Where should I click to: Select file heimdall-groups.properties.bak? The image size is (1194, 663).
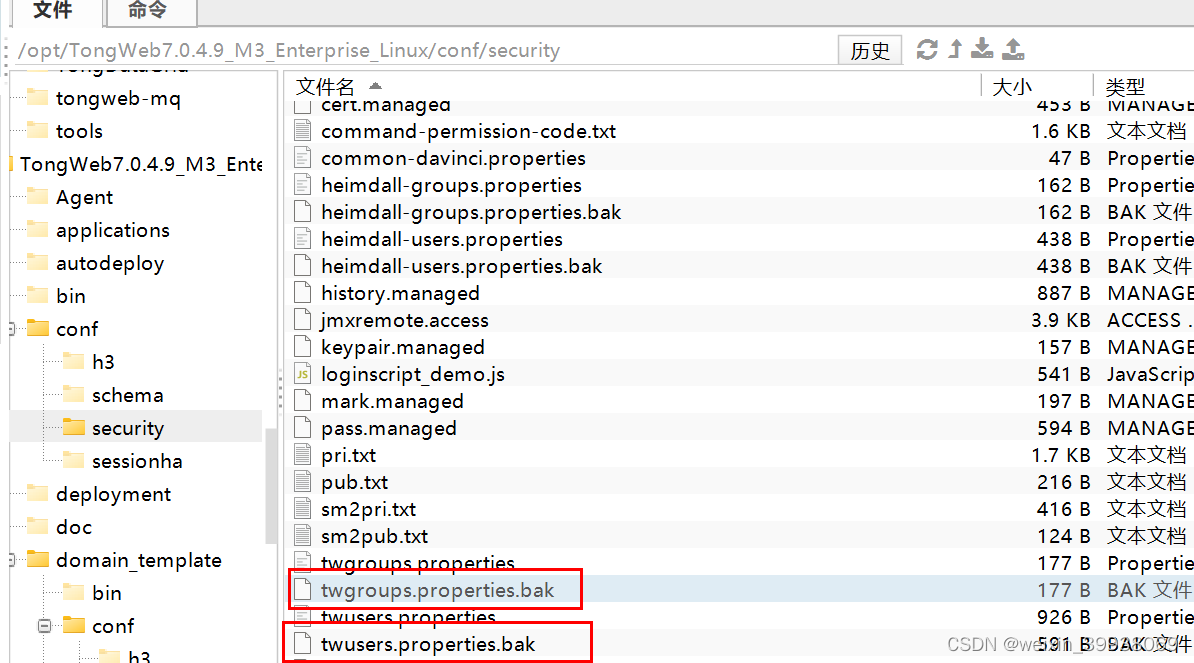471,212
